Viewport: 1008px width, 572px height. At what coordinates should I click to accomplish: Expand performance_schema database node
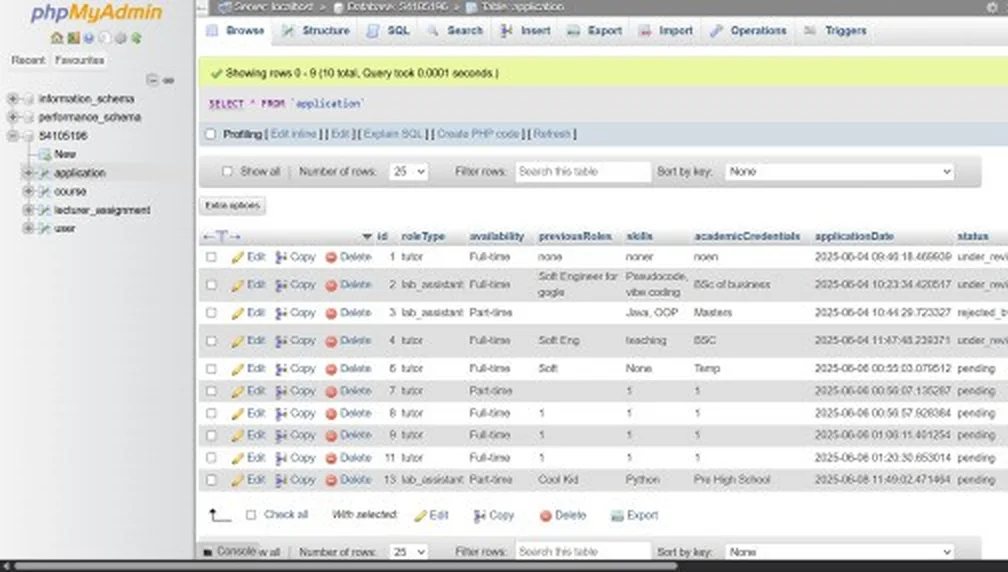(x=12, y=117)
